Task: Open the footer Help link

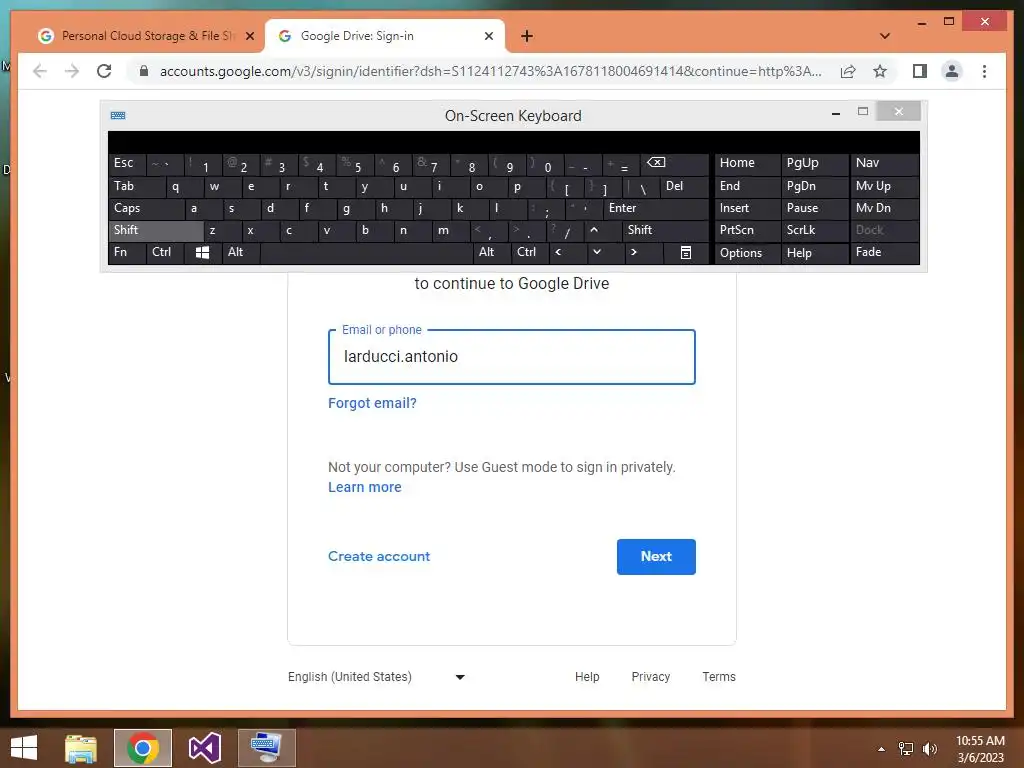Action: pyautogui.click(x=586, y=677)
